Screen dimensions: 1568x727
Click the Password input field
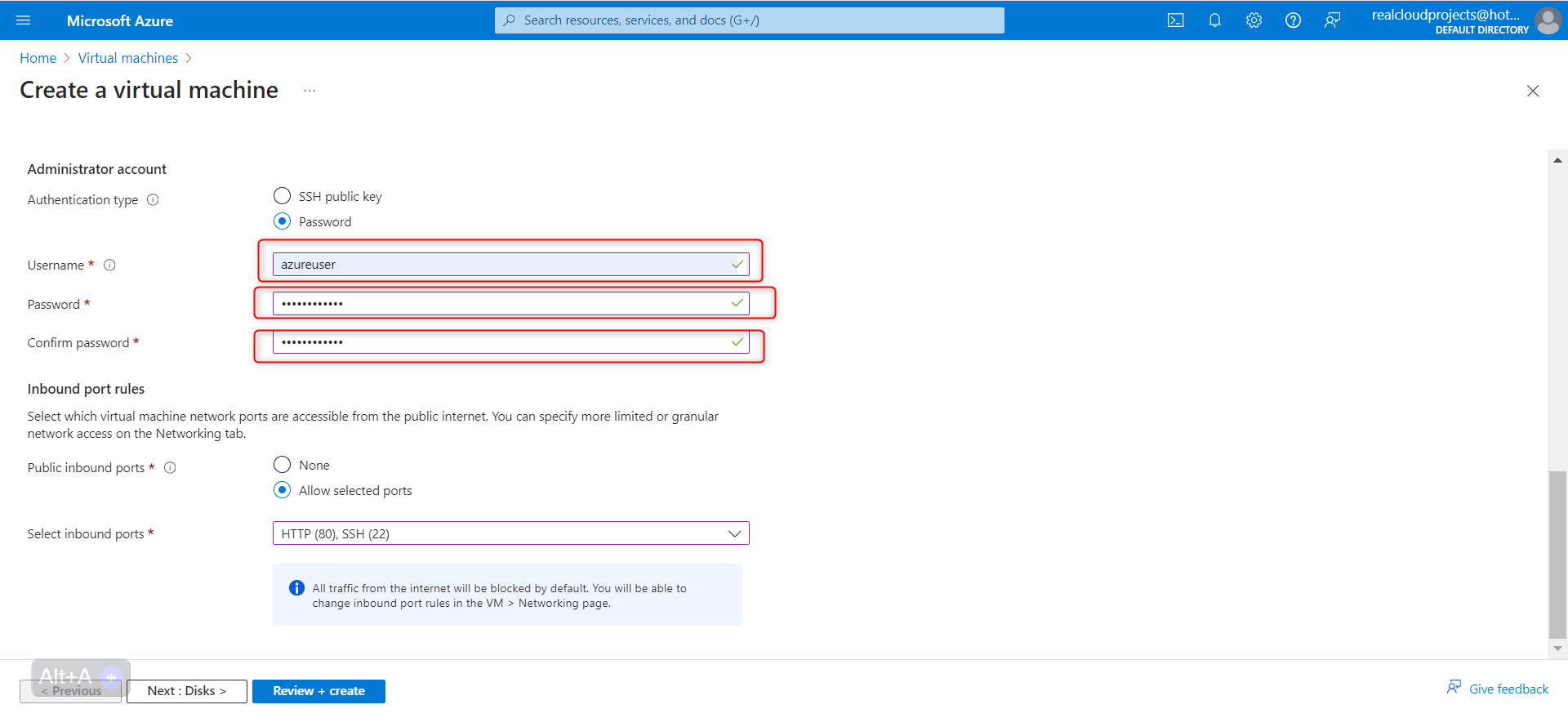[510, 304]
